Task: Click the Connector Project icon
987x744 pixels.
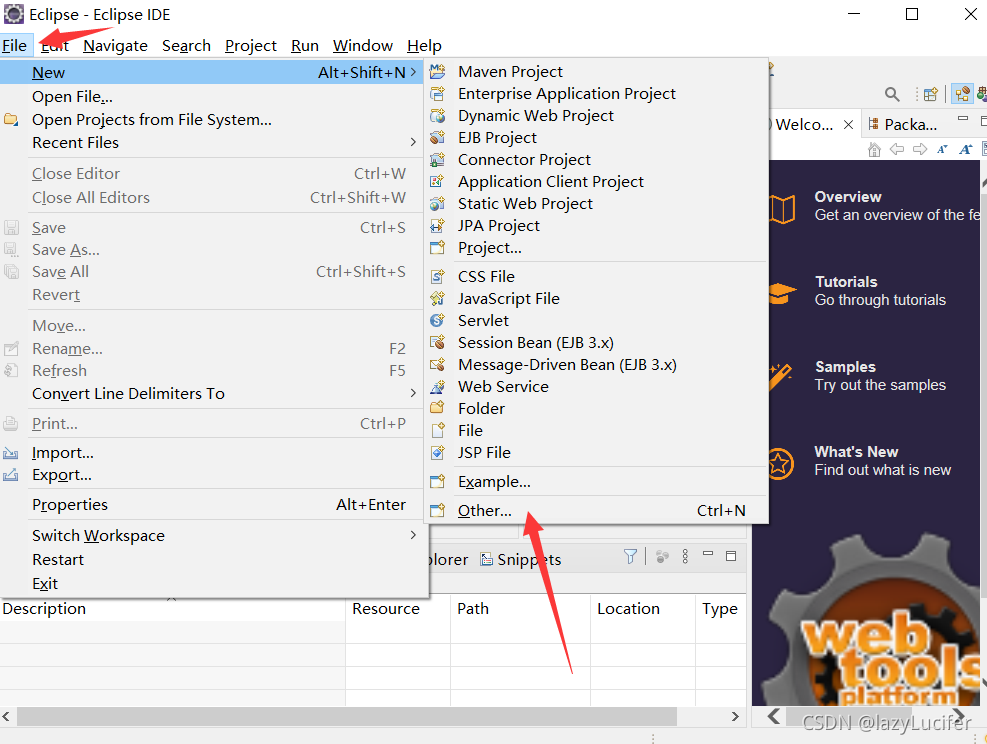Action: (437, 160)
